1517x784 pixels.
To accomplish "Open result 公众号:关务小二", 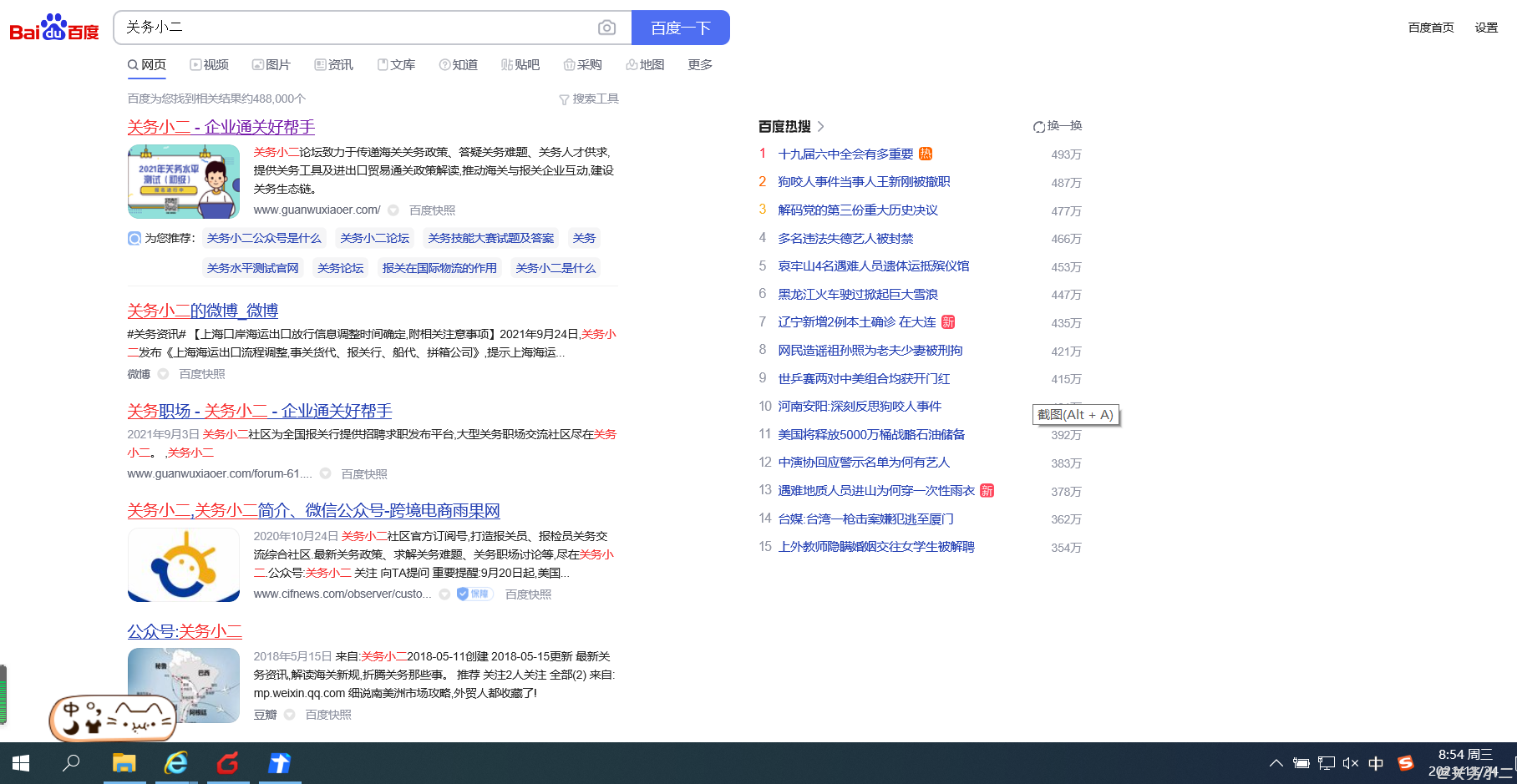I will coord(185,631).
